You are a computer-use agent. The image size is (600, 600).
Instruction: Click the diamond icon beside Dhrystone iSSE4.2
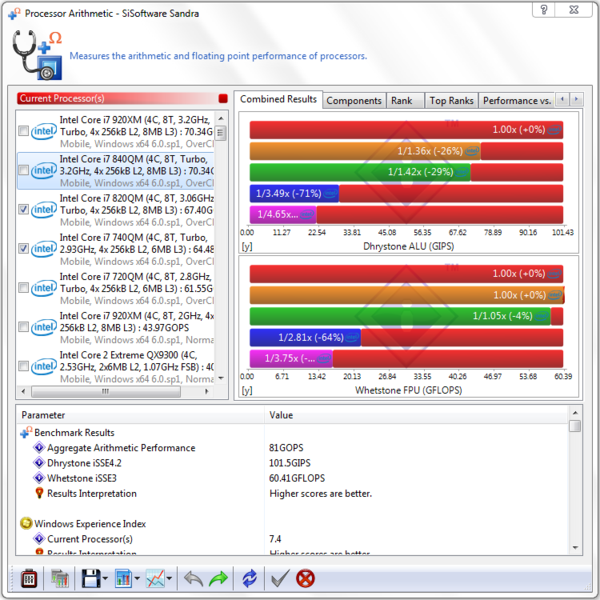(39, 463)
